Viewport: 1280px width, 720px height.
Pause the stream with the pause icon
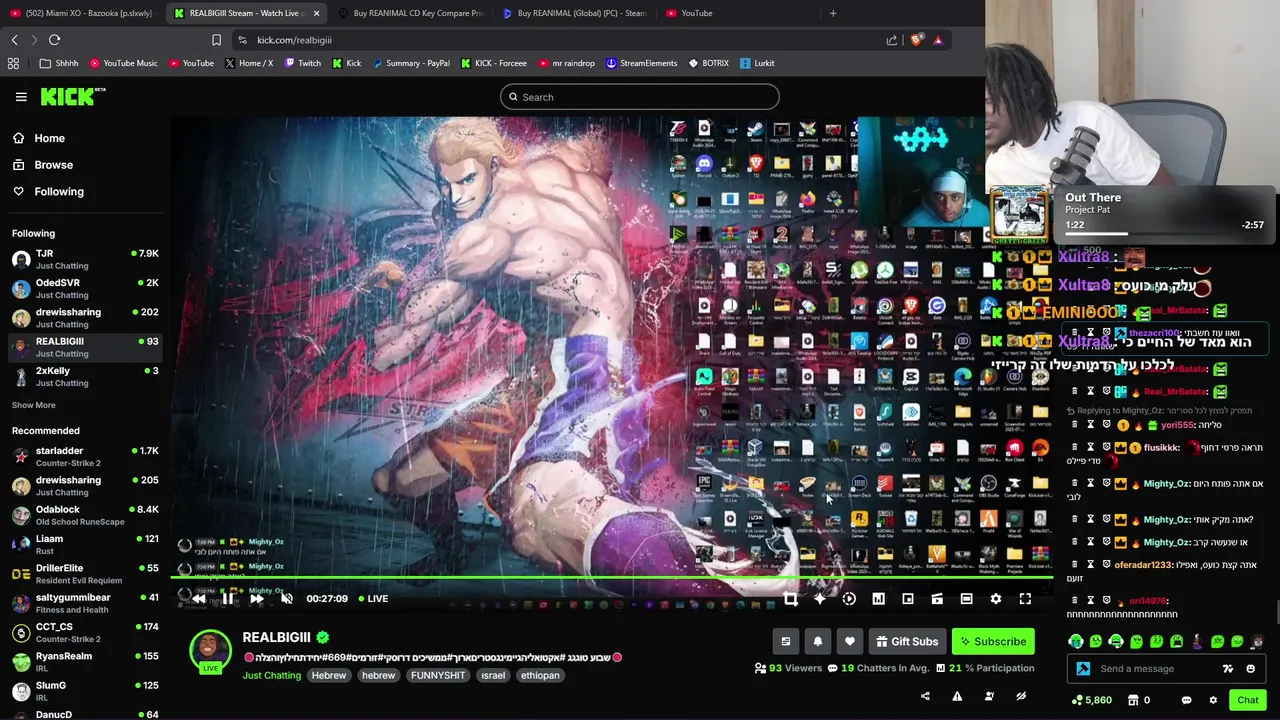228,599
